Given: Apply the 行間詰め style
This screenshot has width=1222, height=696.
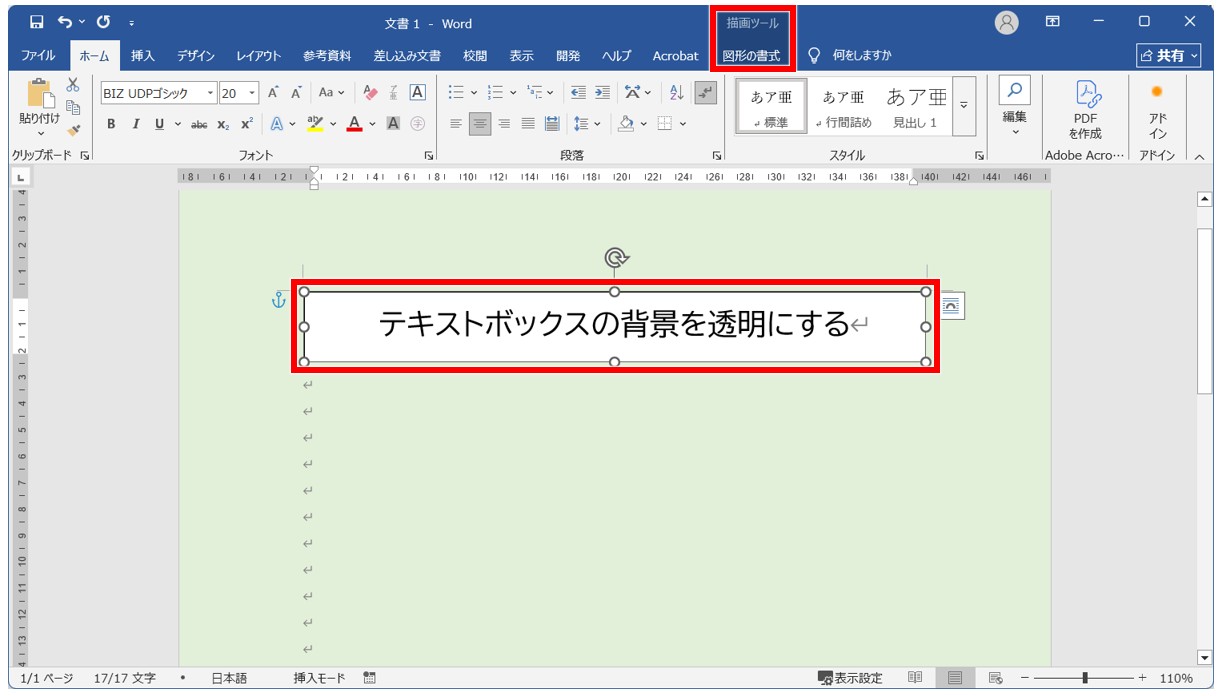Looking at the screenshot, I should (843, 106).
